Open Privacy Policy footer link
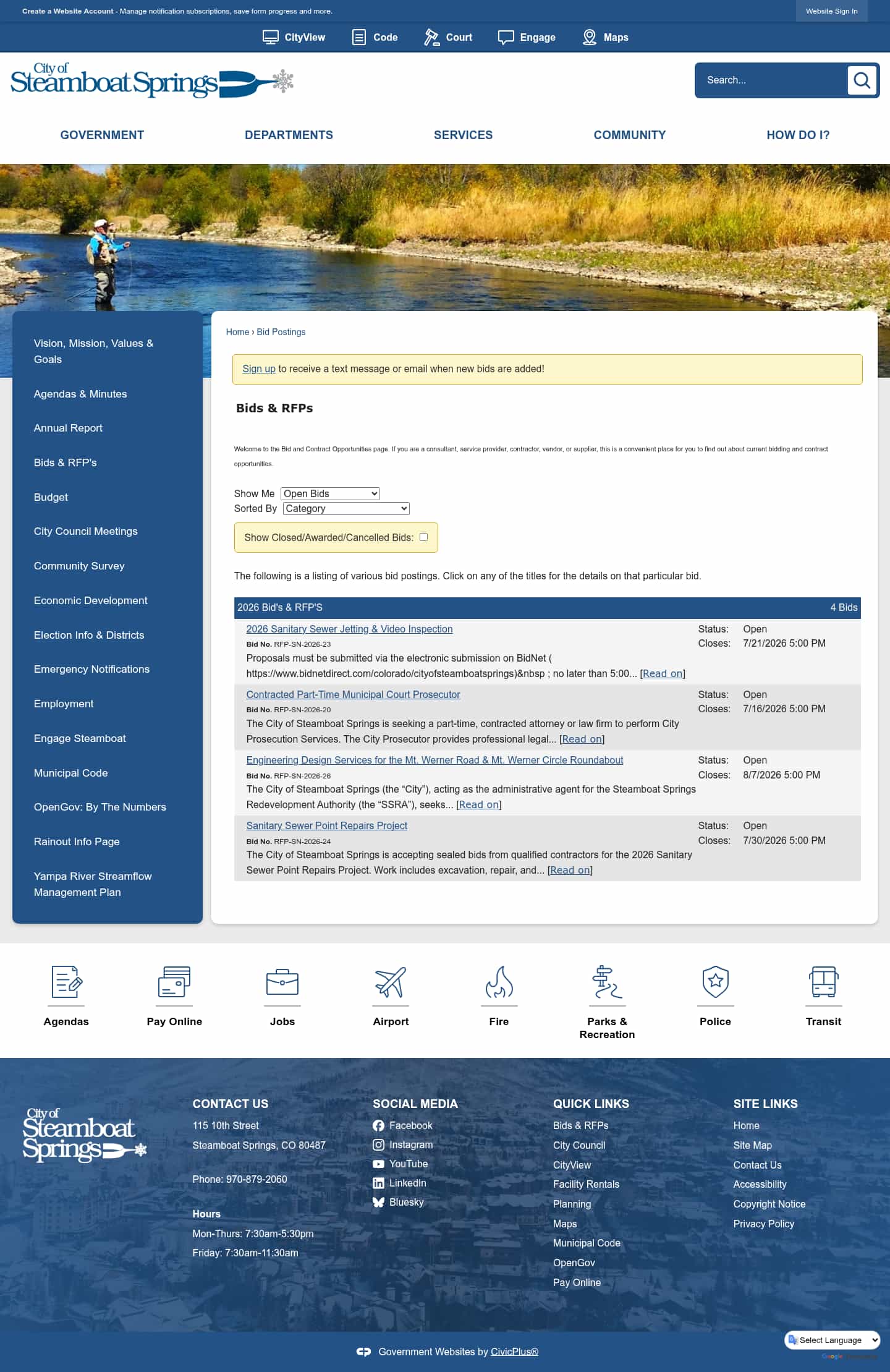 click(x=763, y=1224)
